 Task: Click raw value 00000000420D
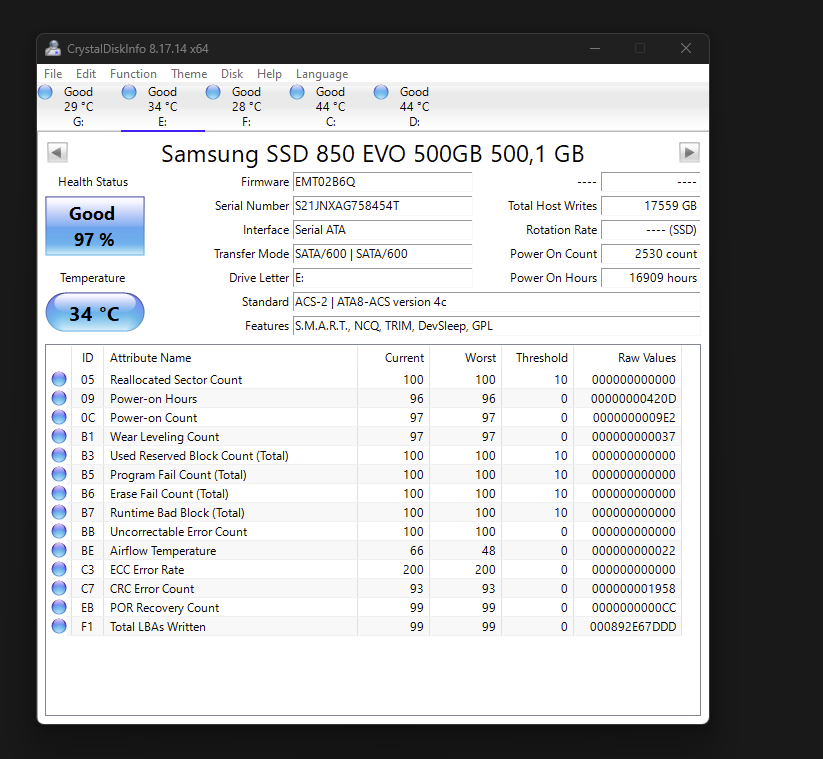[x=634, y=399]
